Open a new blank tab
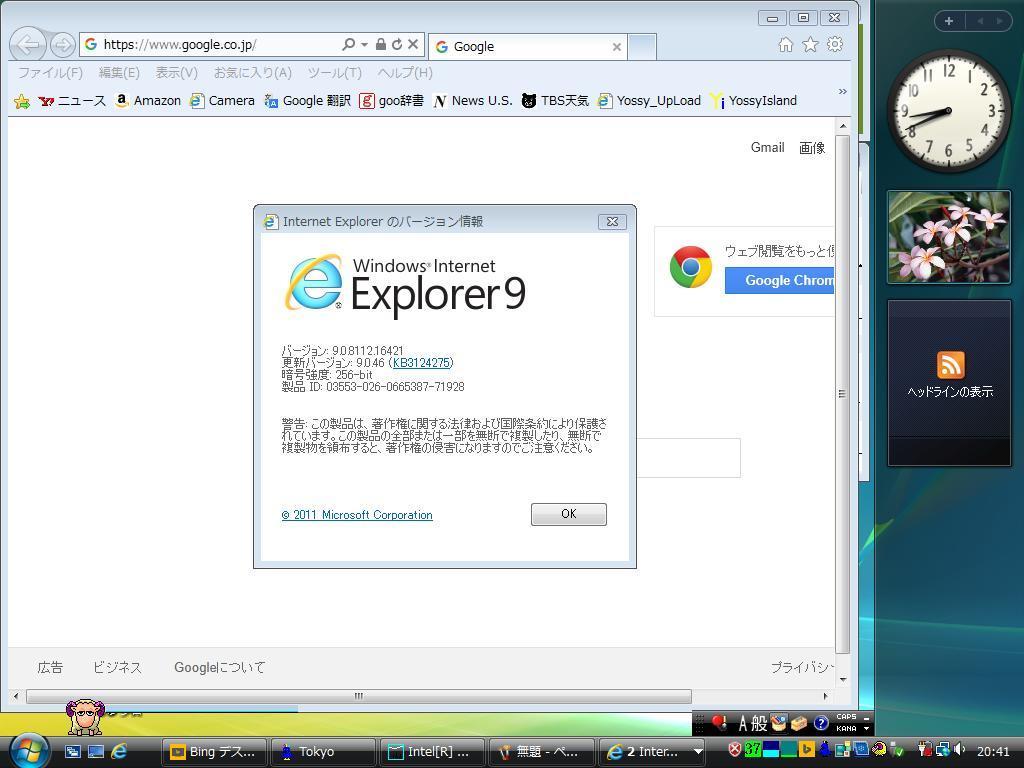Image resolution: width=1024 pixels, height=768 pixels. (642, 47)
